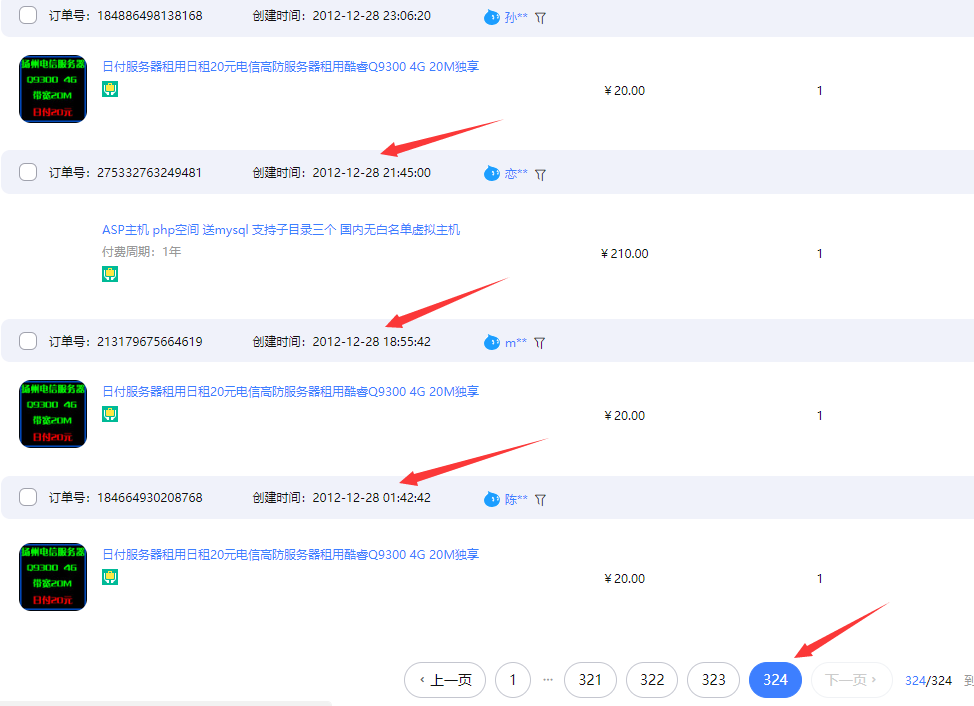
Task: Filter orders using funnel icon beside 恋**
Action: [540, 173]
